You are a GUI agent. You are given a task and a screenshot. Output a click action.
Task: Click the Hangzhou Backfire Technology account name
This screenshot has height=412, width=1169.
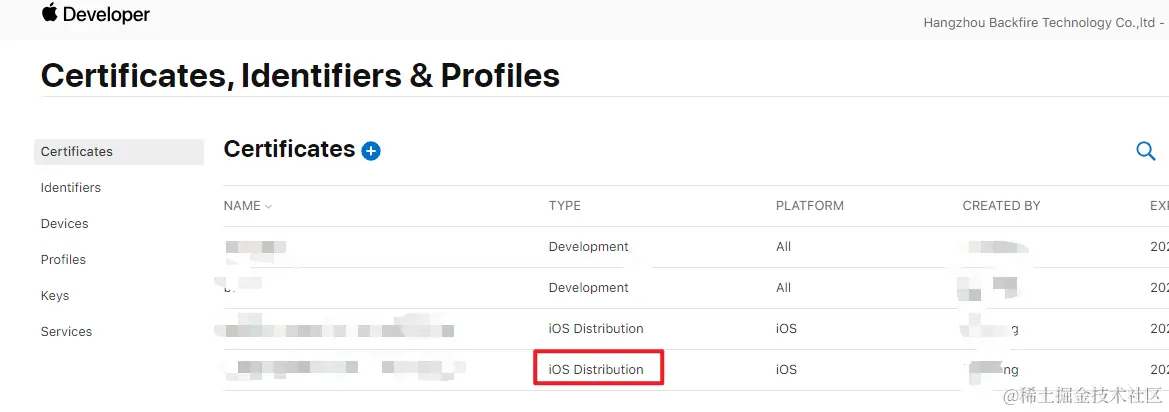click(x=1044, y=23)
